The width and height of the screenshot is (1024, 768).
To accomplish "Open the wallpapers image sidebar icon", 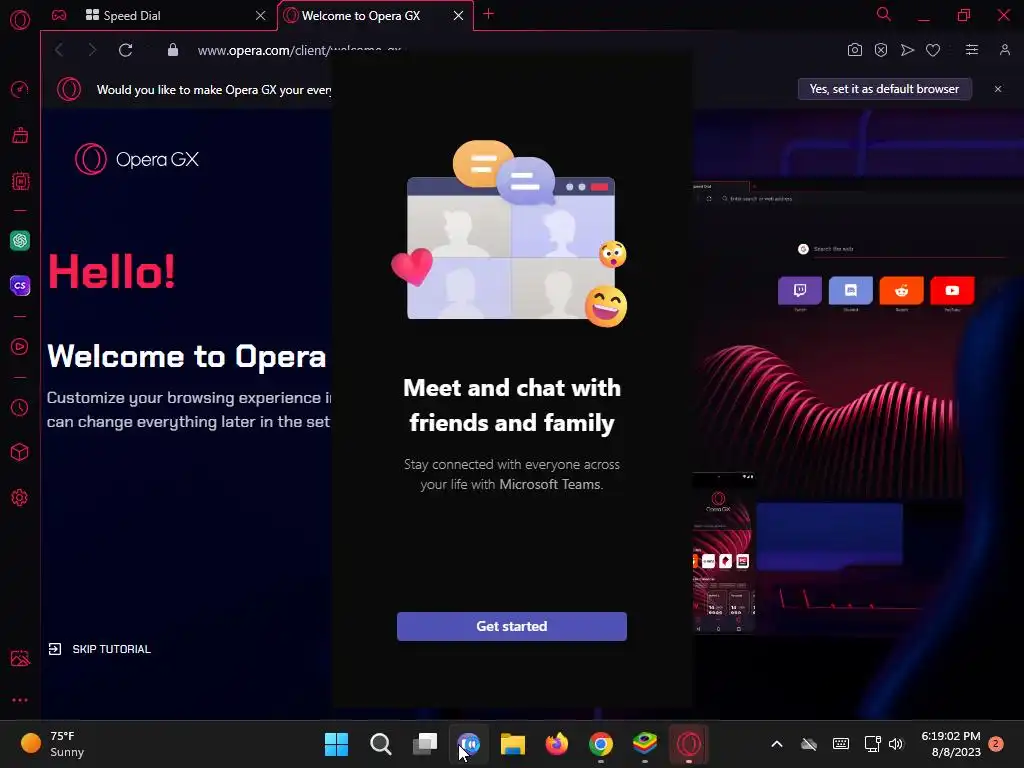I will click(x=20, y=658).
